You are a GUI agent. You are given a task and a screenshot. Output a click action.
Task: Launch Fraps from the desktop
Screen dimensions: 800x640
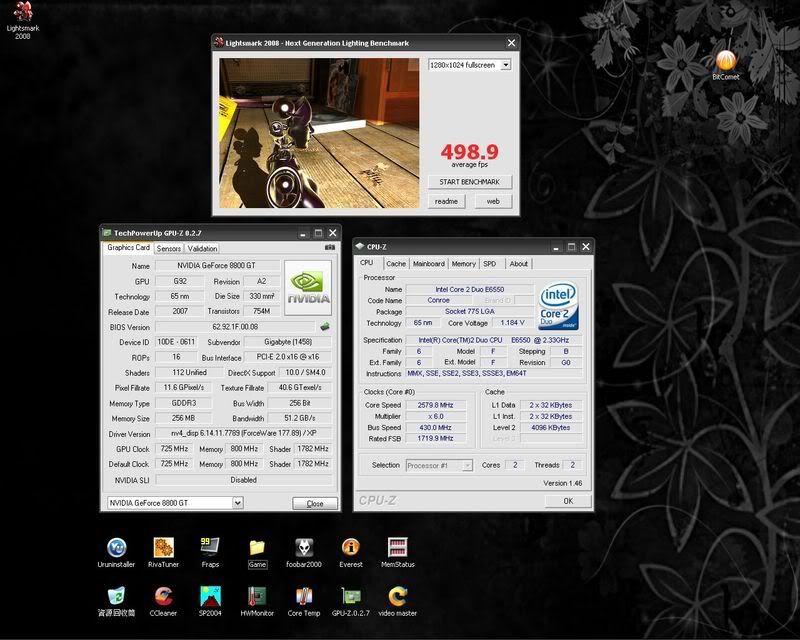coord(210,548)
